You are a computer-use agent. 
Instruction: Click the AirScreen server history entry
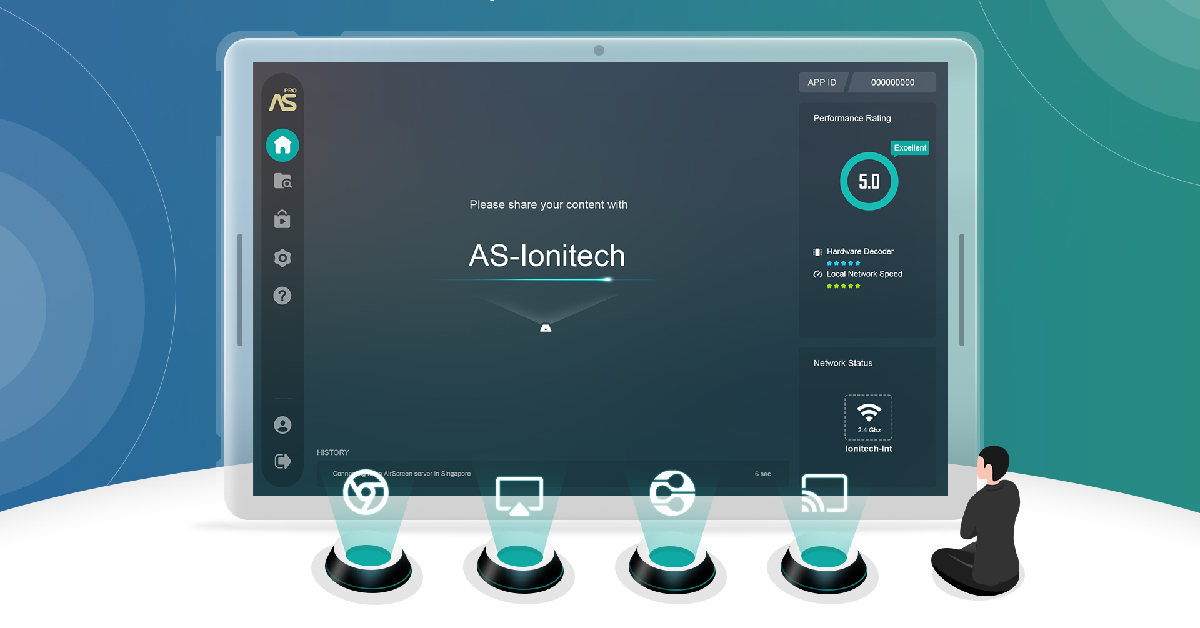(552, 474)
